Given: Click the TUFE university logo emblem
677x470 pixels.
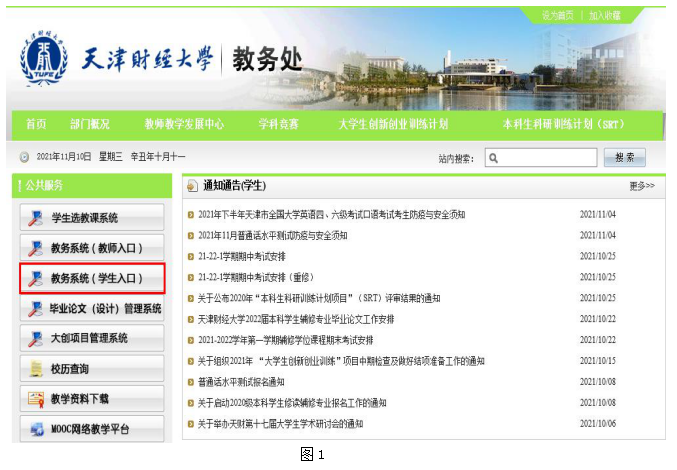Looking at the screenshot, I should [44, 58].
